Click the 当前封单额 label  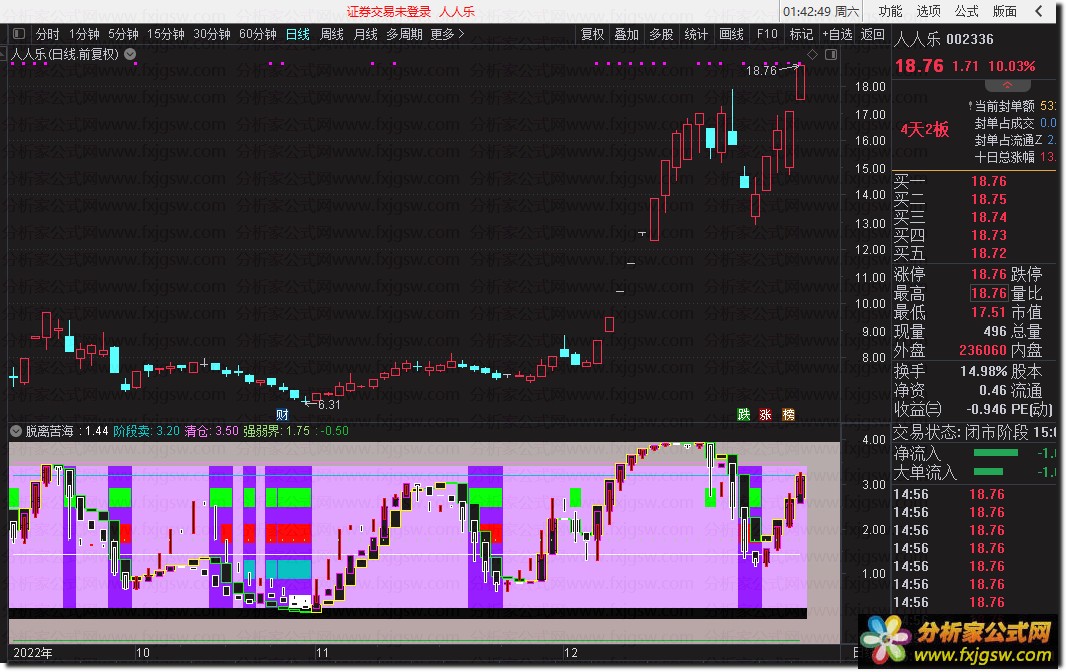click(x=1004, y=106)
